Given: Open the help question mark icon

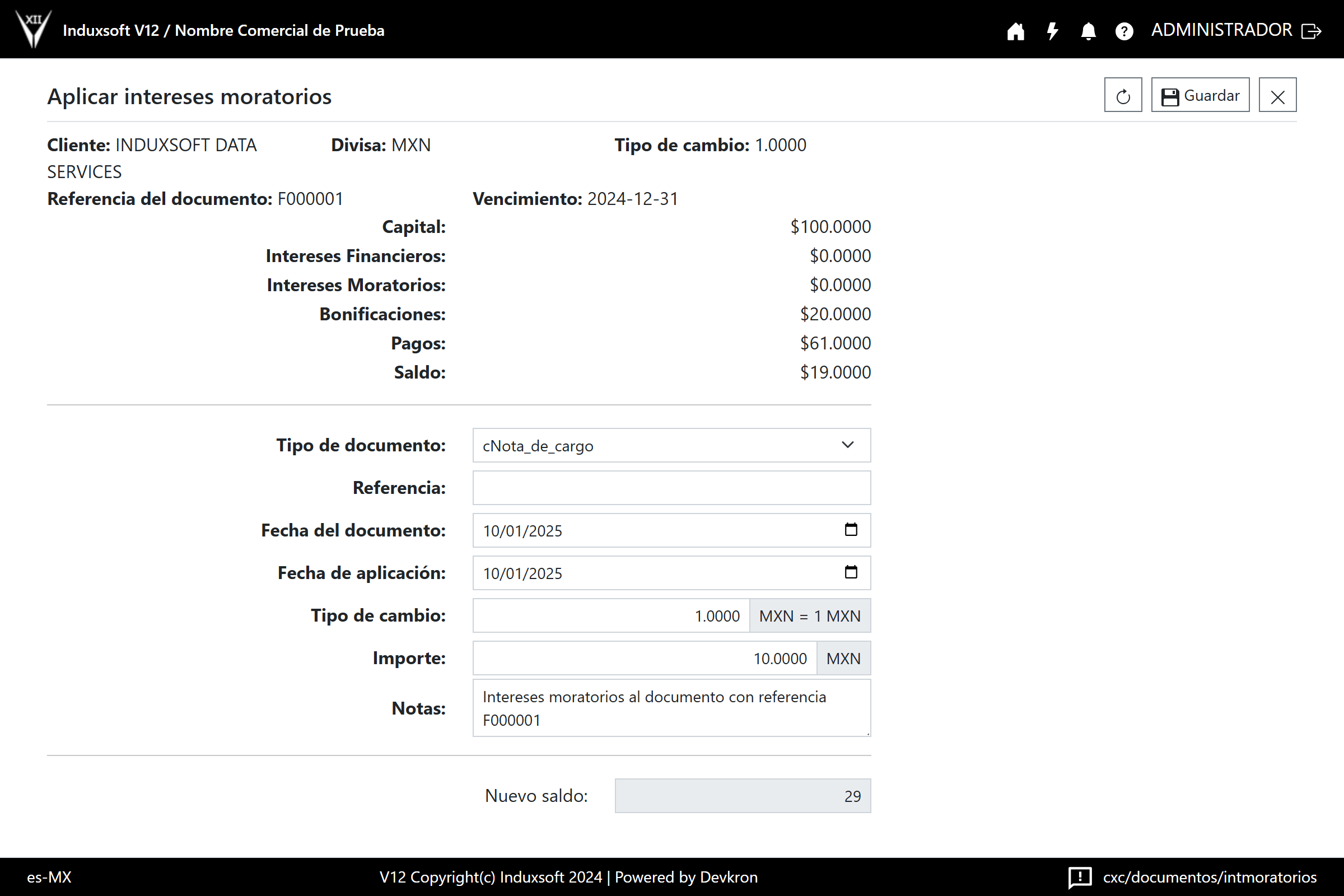Looking at the screenshot, I should [1124, 31].
